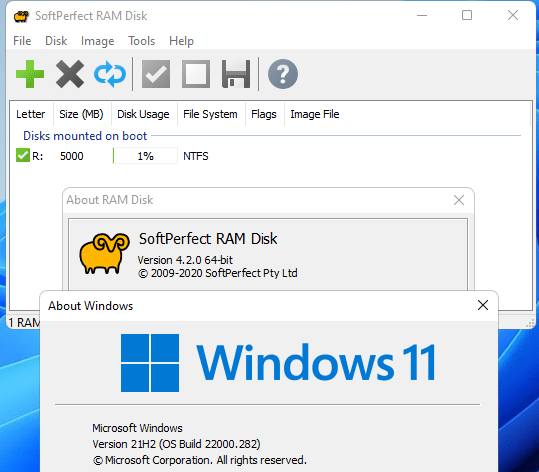The image size is (539, 472).
Task: Close the About Windows dialog
Action: coord(483,305)
